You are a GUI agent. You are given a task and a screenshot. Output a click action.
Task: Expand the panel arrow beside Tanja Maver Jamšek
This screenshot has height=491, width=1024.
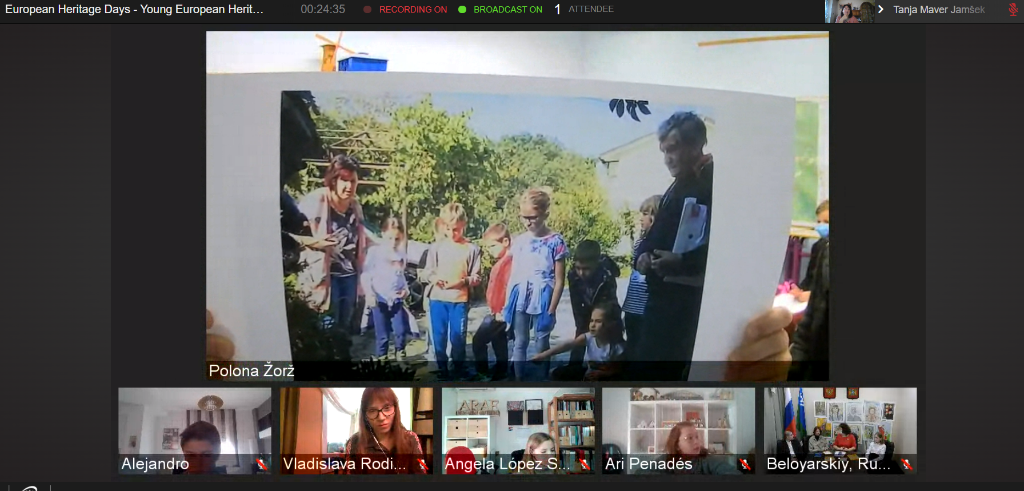tap(881, 9)
